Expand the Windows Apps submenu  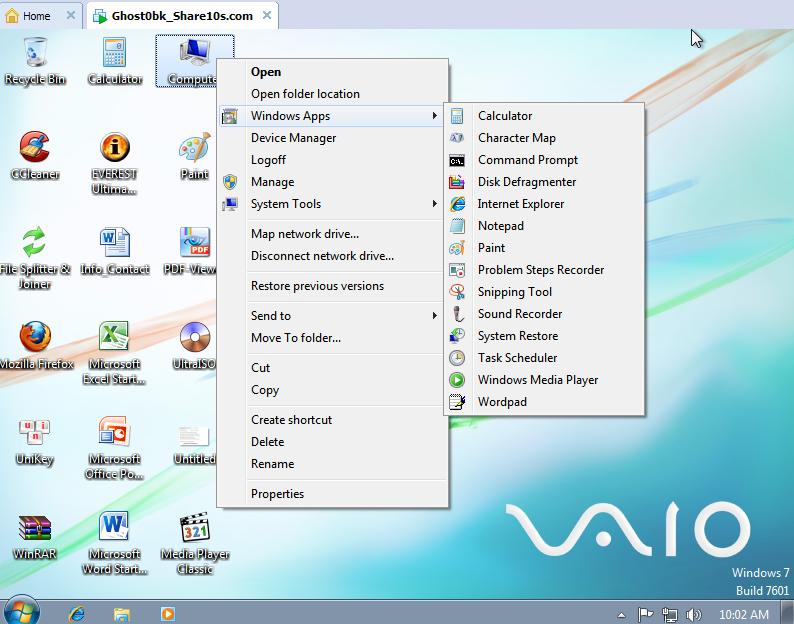pos(331,116)
